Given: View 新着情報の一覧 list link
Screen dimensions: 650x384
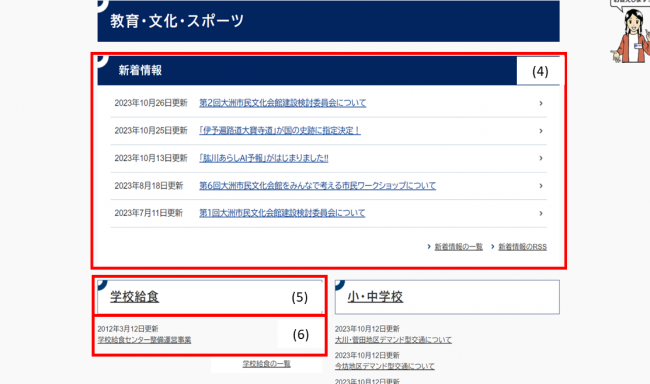Looking at the screenshot, I should pyautogui.click(x=458, y=247).
